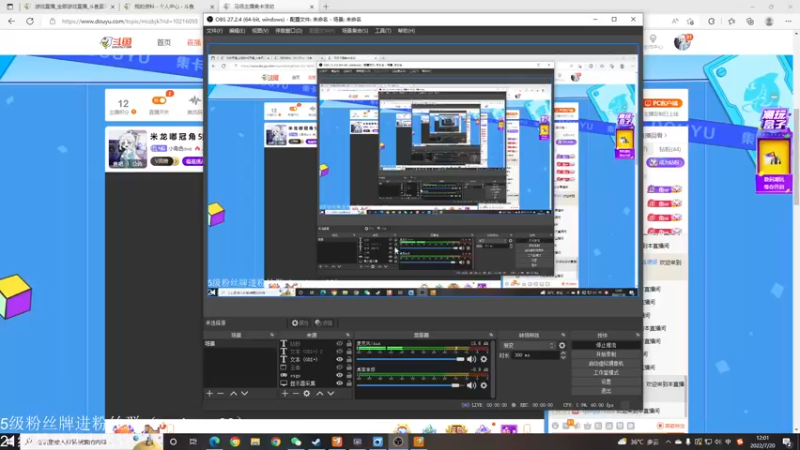Open the Douyu user avatar menu

point(682,42)
